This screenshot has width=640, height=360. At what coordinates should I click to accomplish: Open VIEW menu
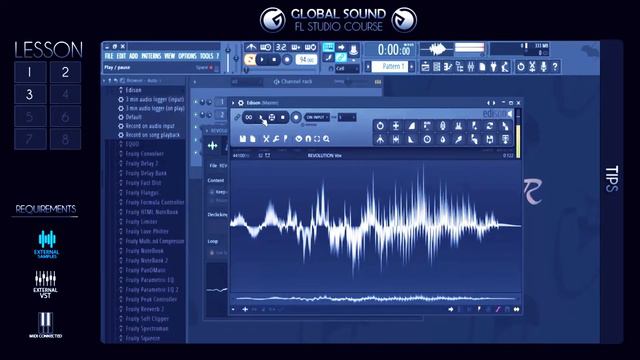169,56
